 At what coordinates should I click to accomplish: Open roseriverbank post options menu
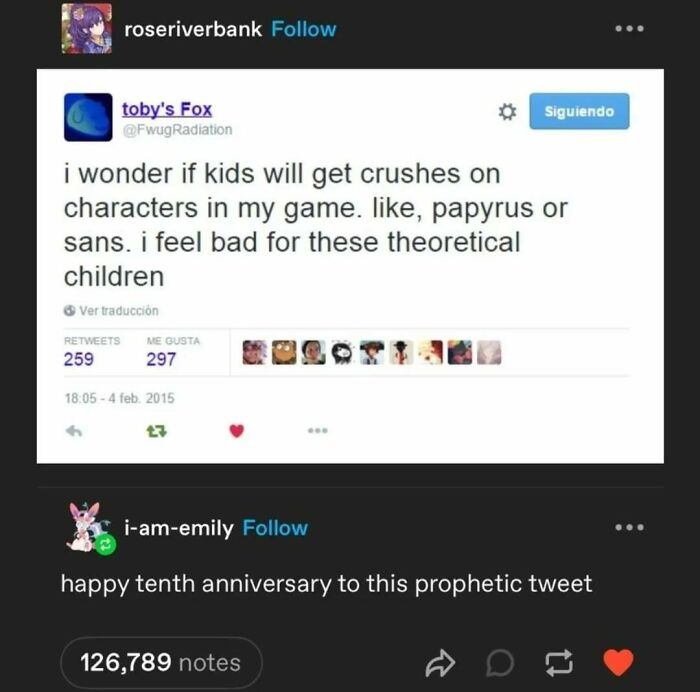pyautogui.click(x=630, y=29)
